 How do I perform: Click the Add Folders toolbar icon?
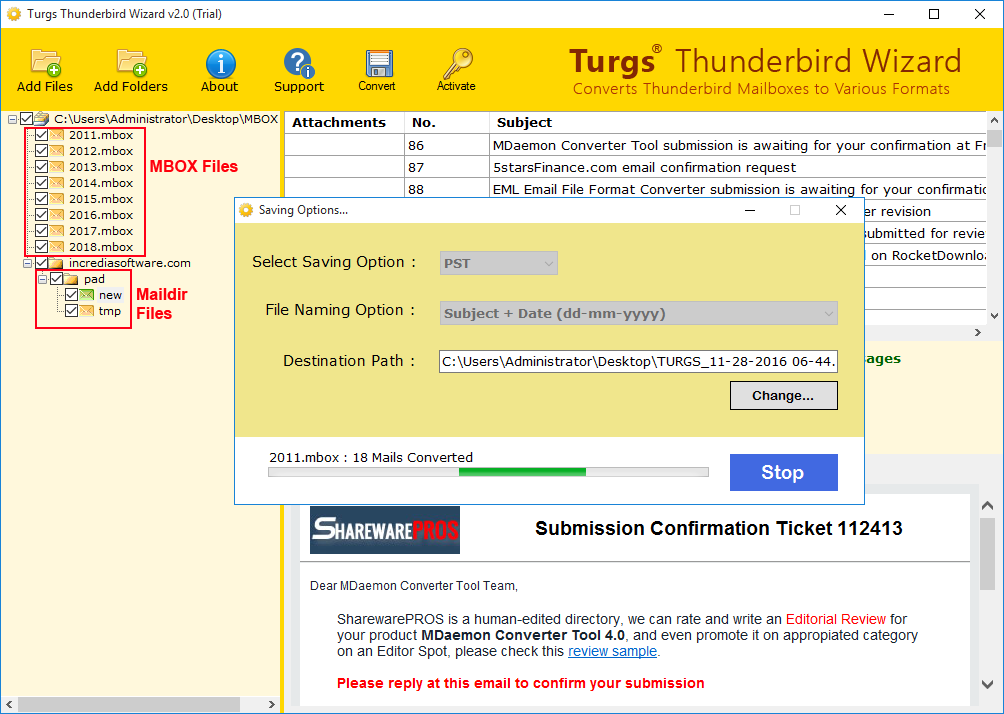click(131, 62)
